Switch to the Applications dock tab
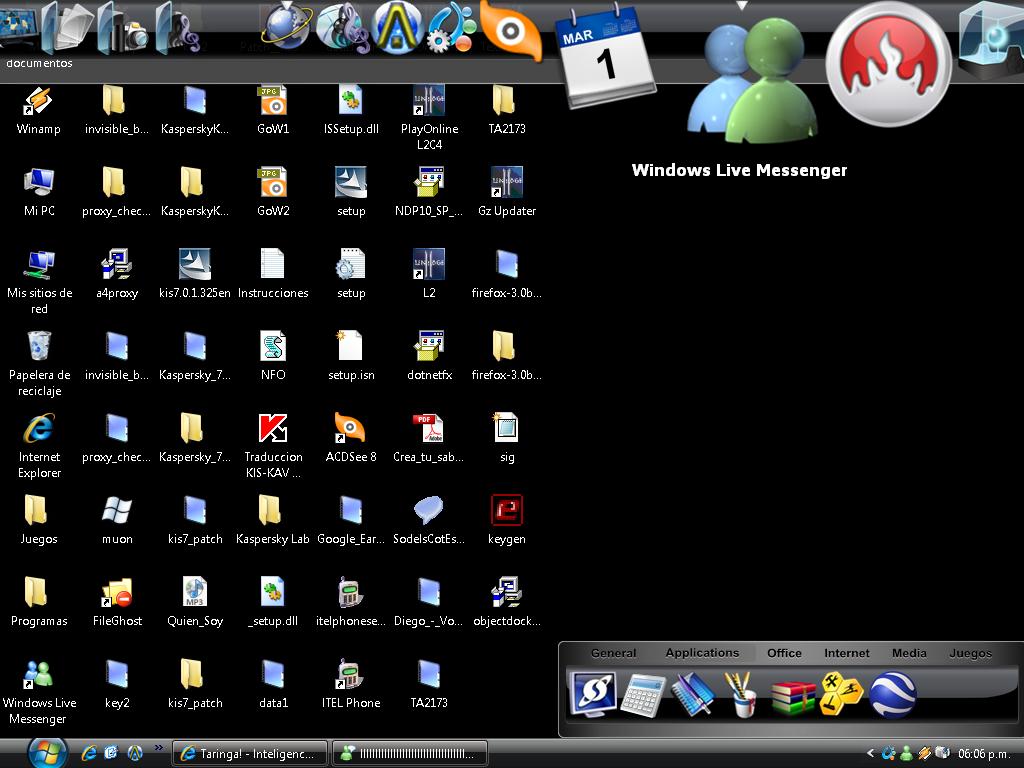Screen dimensions: 1024x768 [702, 653]
